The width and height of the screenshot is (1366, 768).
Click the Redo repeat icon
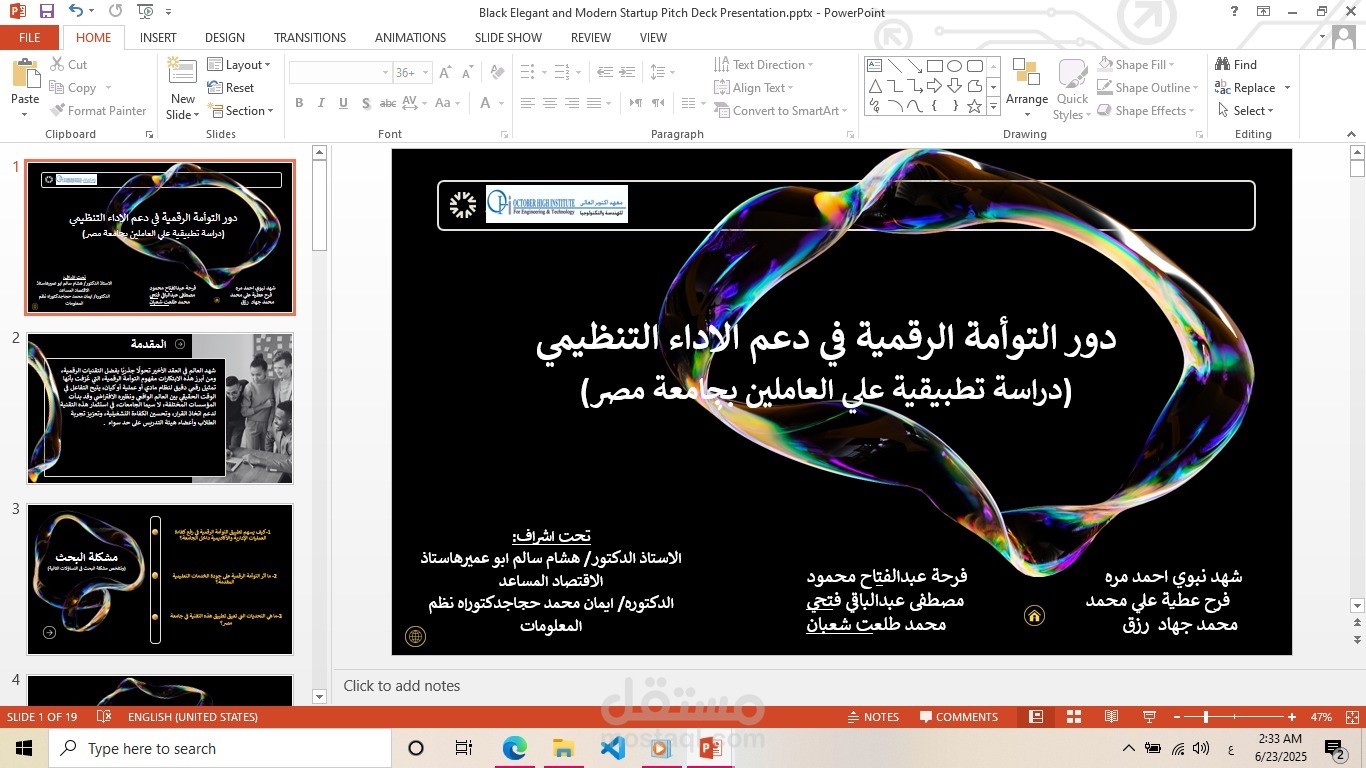click(116, 12)
